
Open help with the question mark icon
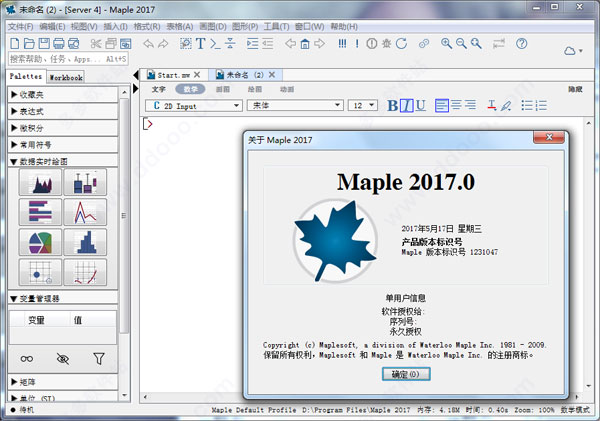point(521,44)
